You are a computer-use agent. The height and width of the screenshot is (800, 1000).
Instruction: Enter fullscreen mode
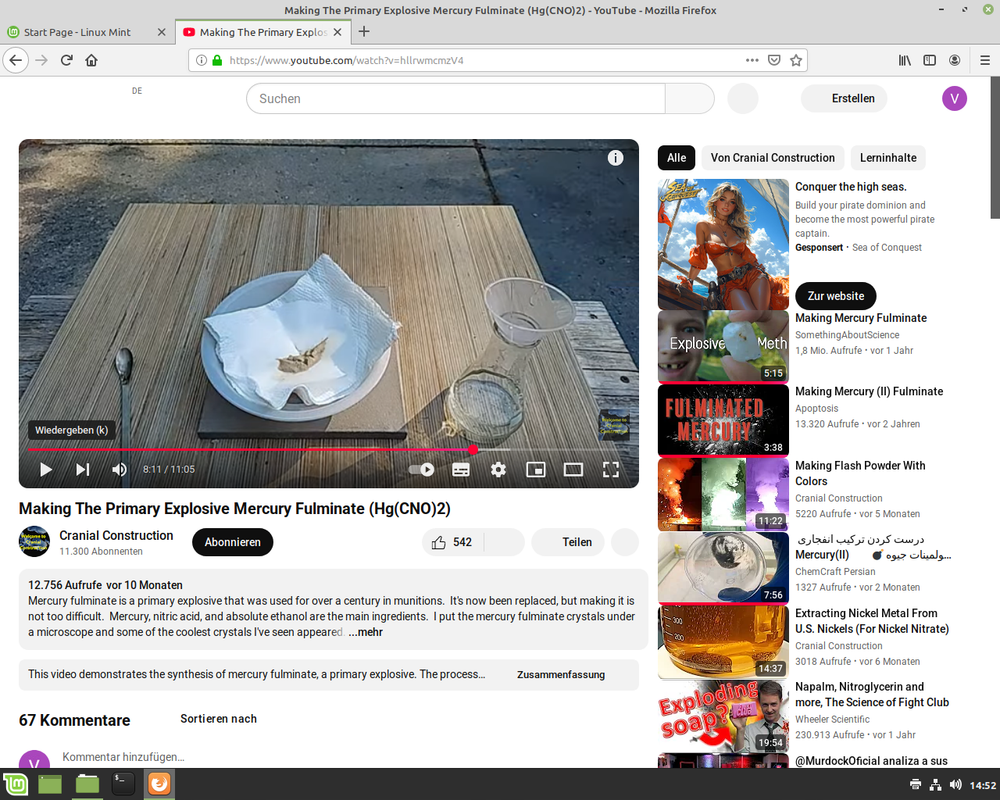point(611,470)
